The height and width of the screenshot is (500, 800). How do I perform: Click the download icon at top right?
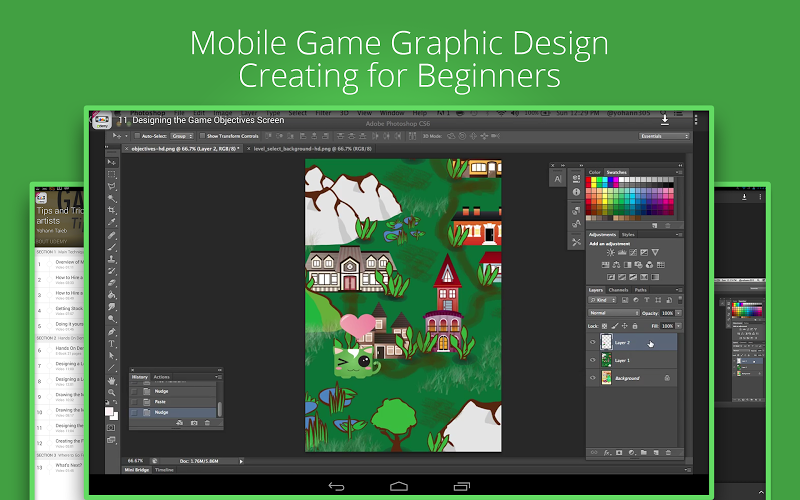pyautogui.click(x=665, y=121)
